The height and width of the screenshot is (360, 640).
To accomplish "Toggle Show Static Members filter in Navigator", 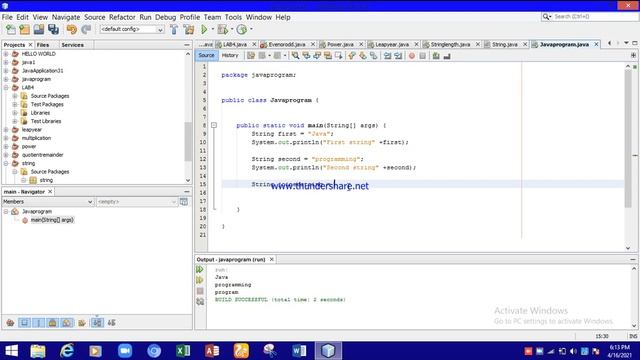I will click(38, 323).
